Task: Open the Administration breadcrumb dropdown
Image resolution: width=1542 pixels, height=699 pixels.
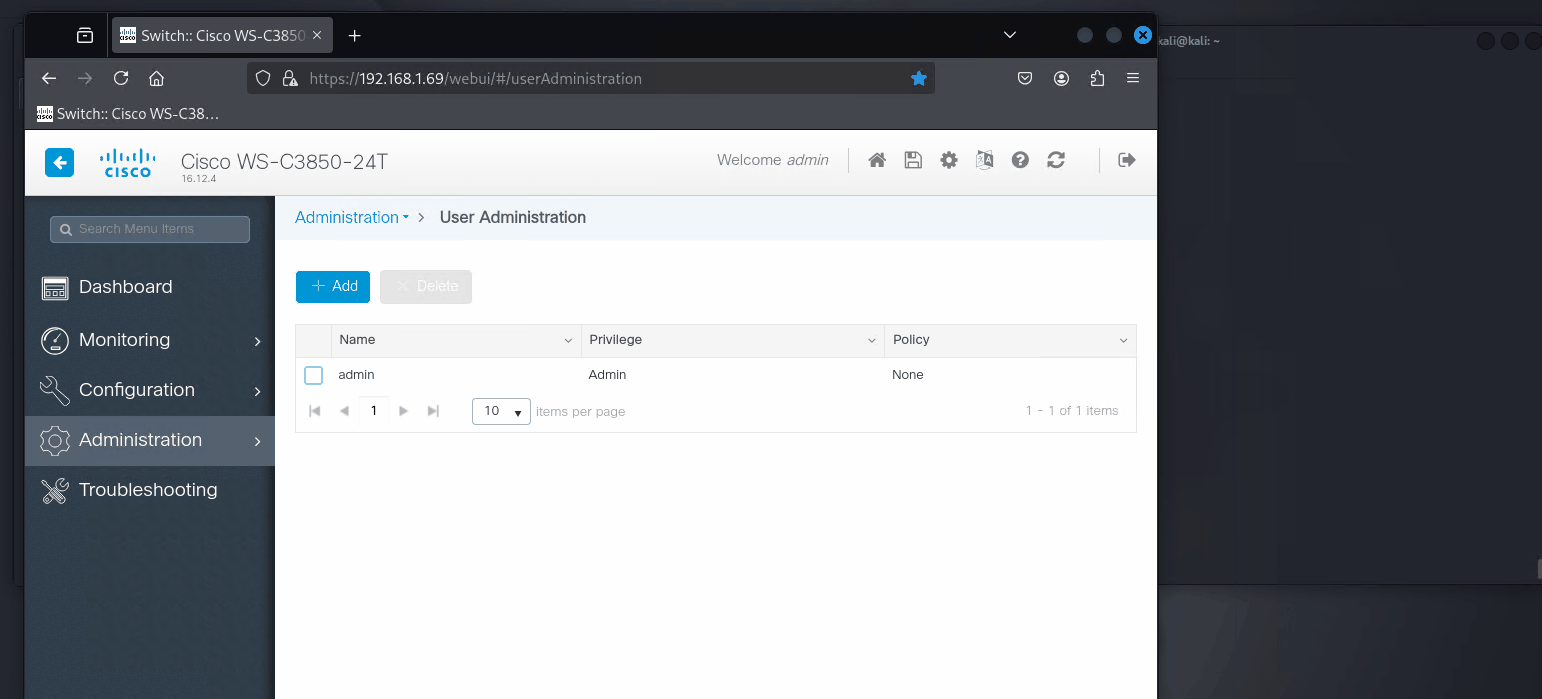Action: 352,217
